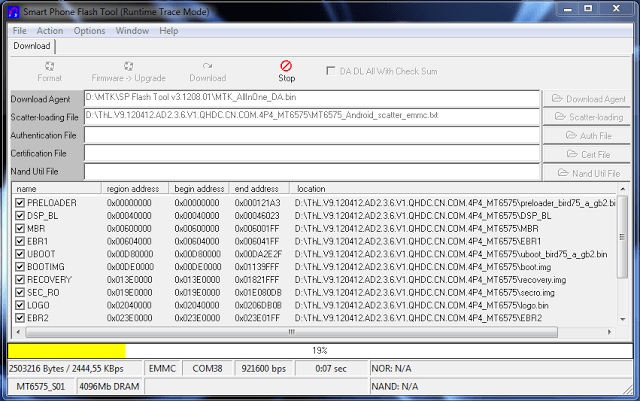Click the NAND: N/A status cell

click(500, 386)
